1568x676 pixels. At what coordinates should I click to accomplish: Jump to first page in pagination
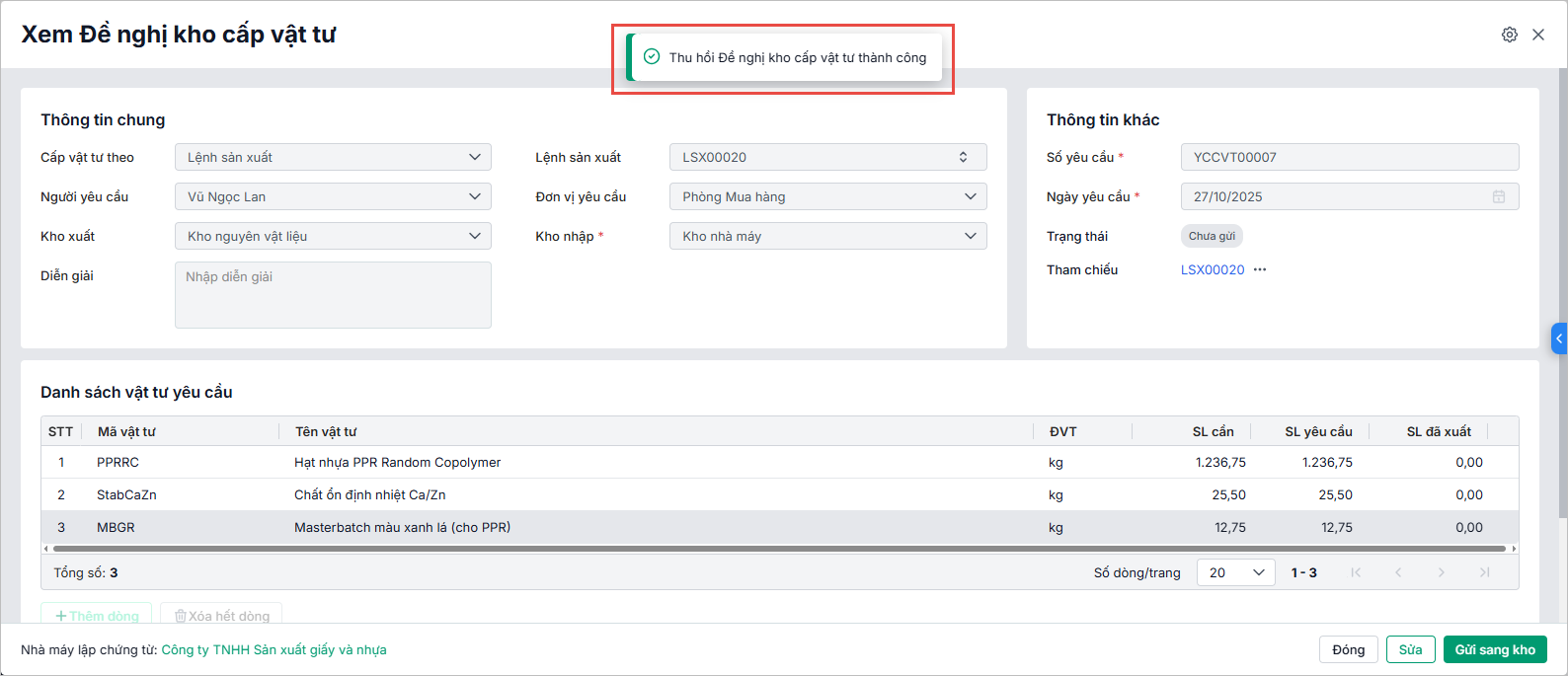[x=1356, y=572]
